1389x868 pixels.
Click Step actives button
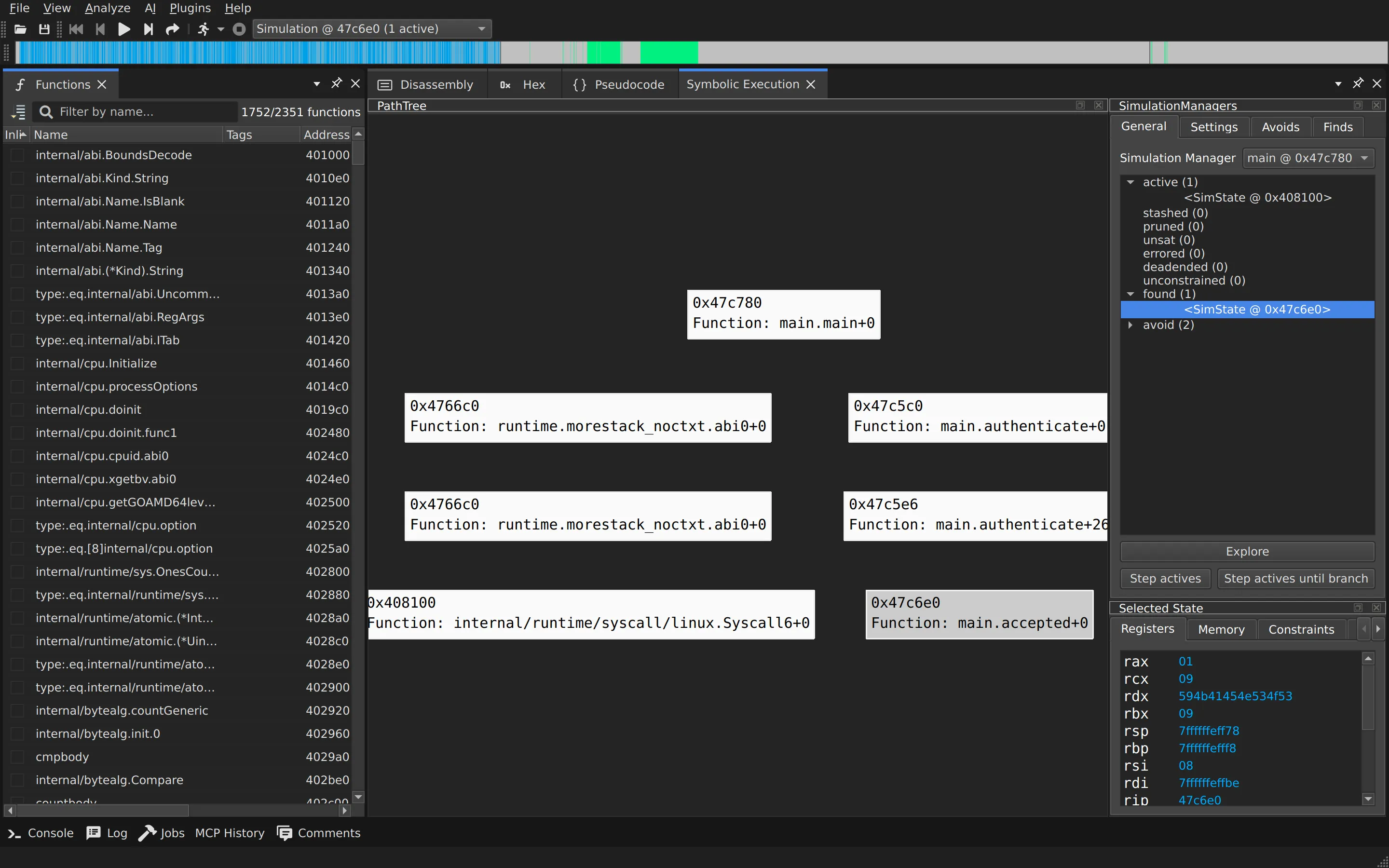pos(1165,578)
